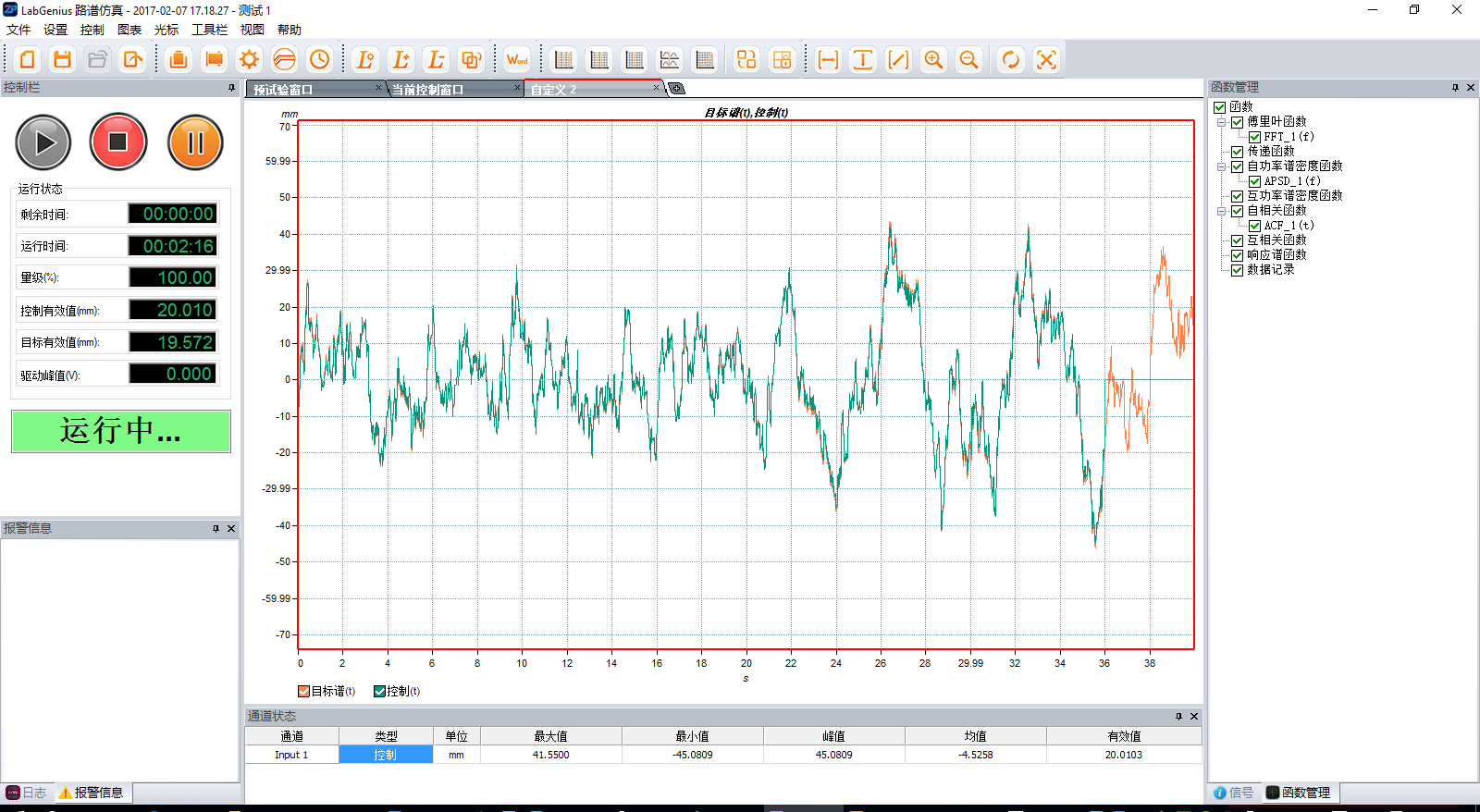Open the 设置 menu
Image resolution: width=1480 pixels, height=812 pixels.
coord(55,30)
